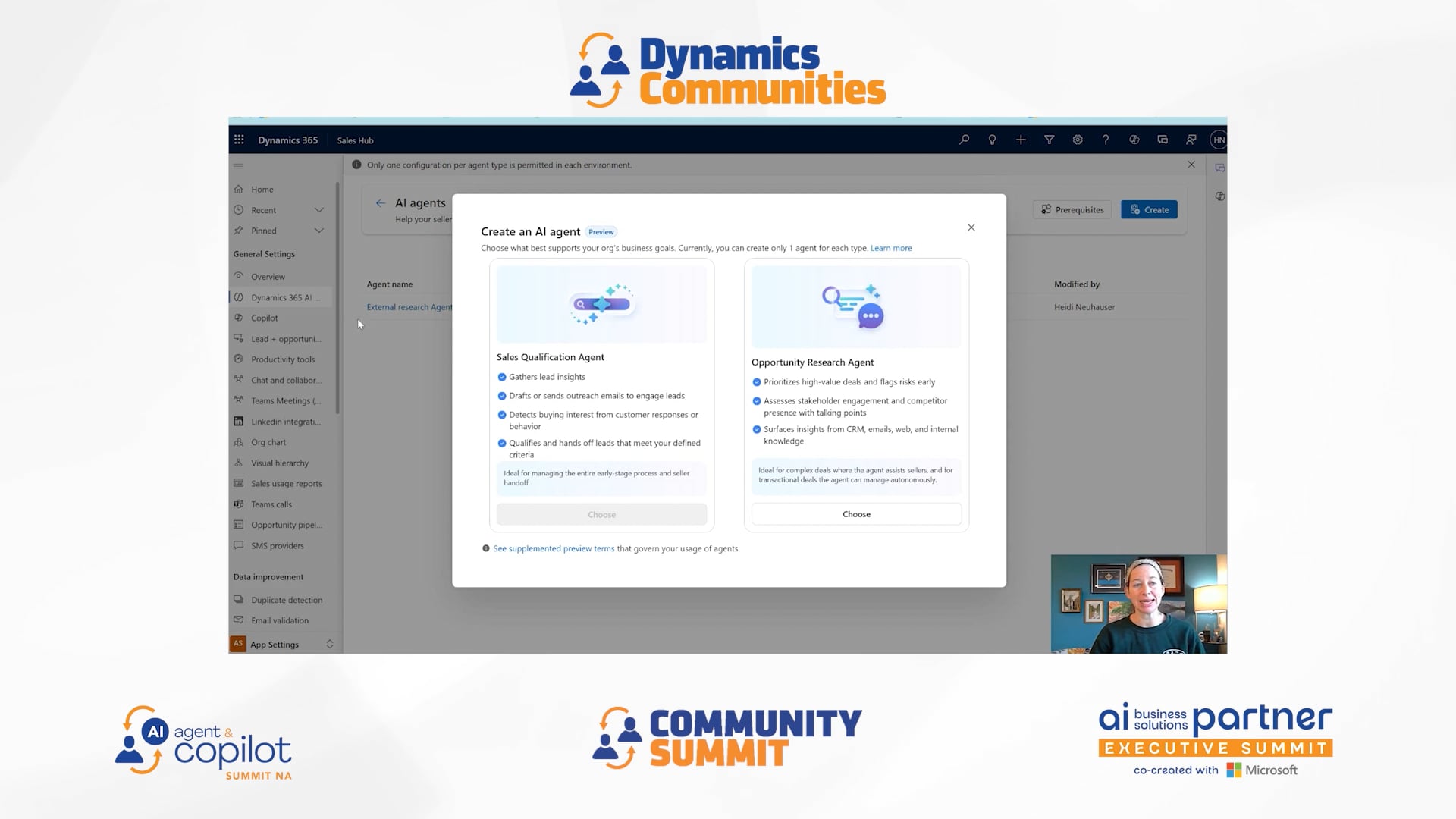
Task: Open SMS providers settings
Action: click(277, 545)
